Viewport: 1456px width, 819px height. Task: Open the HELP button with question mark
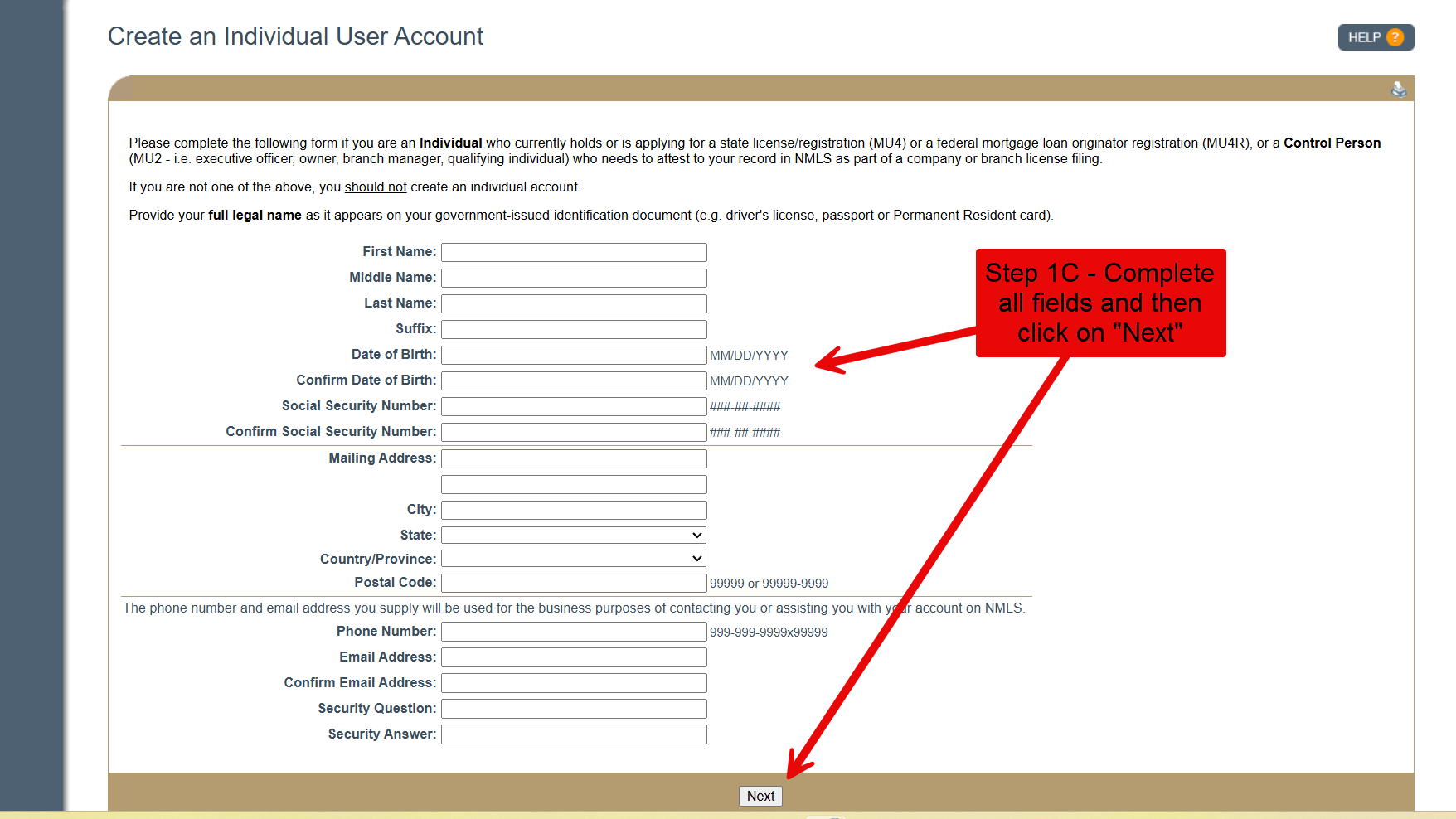[1375, 37]
